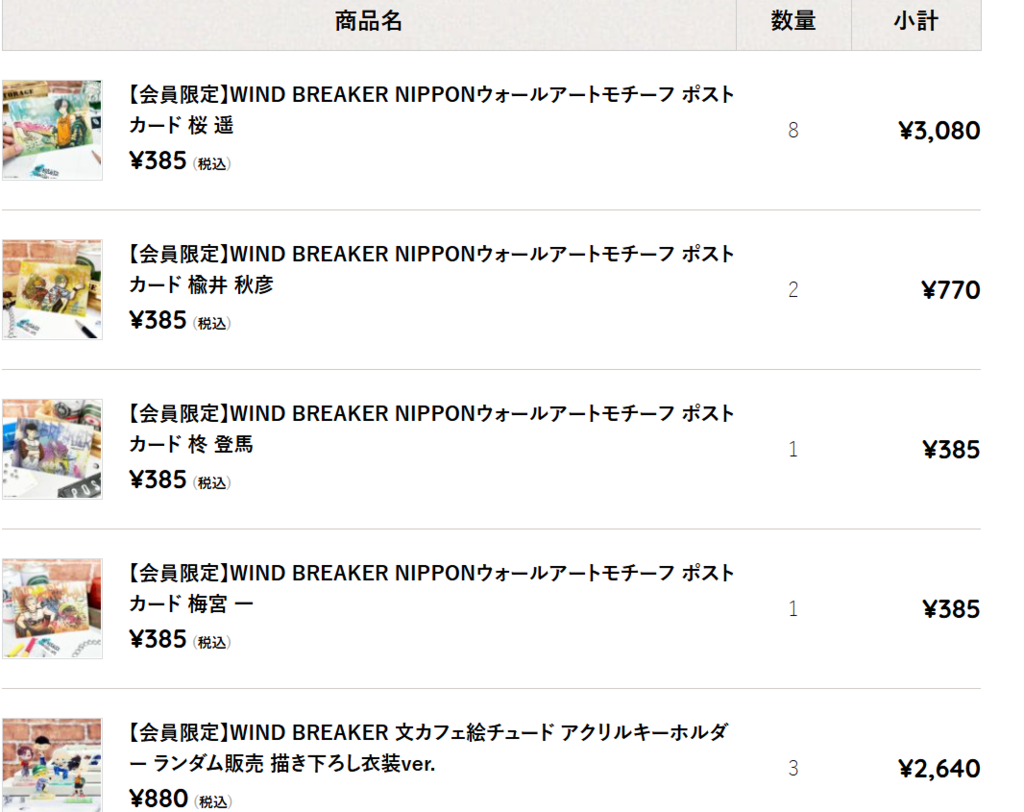This screenshot has width=1024, height=812.
Task: Click the 柊 登馬 postcard product name
Action: point(431,428)
